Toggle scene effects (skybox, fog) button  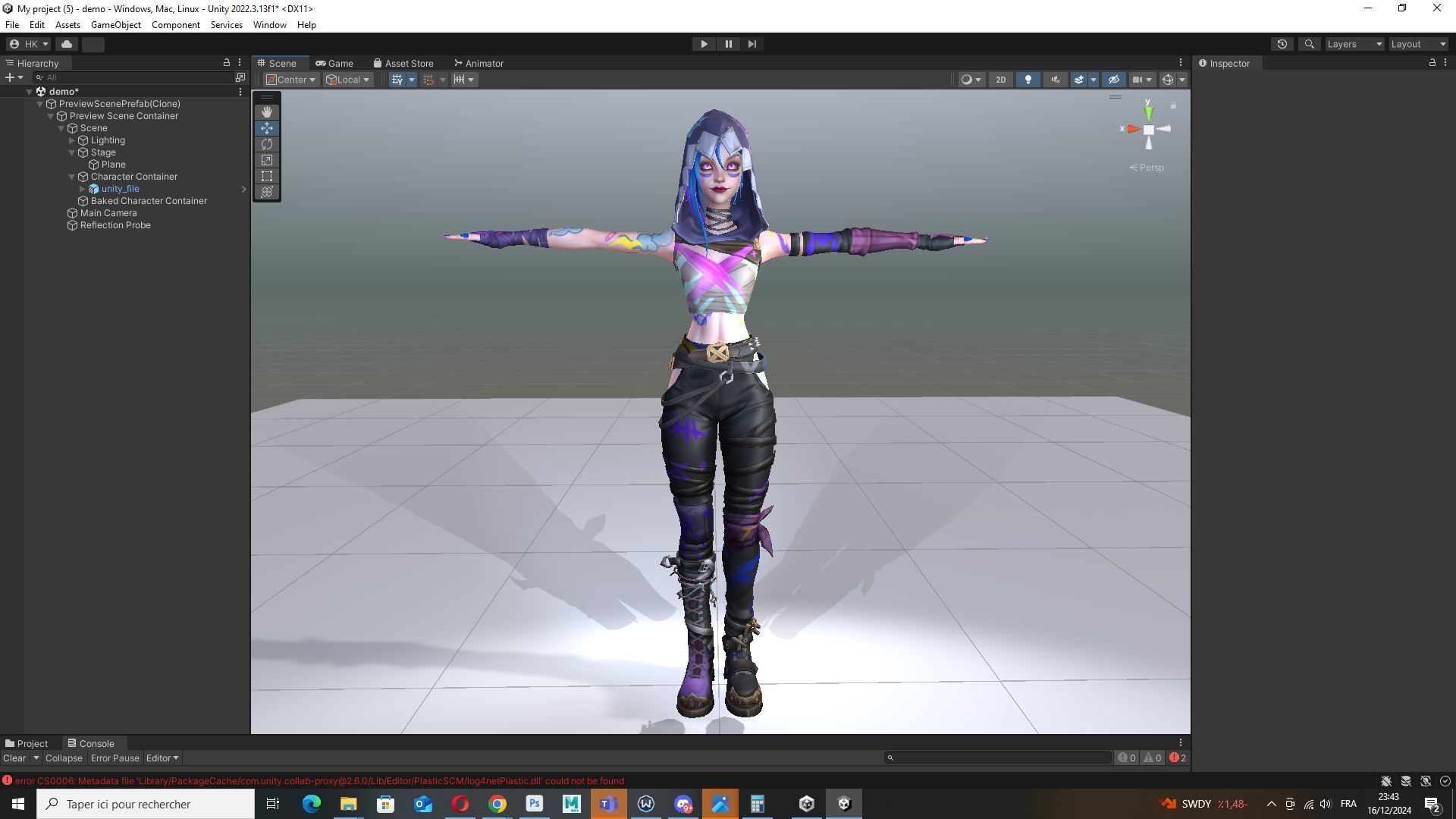click(x=1079, y=80)
